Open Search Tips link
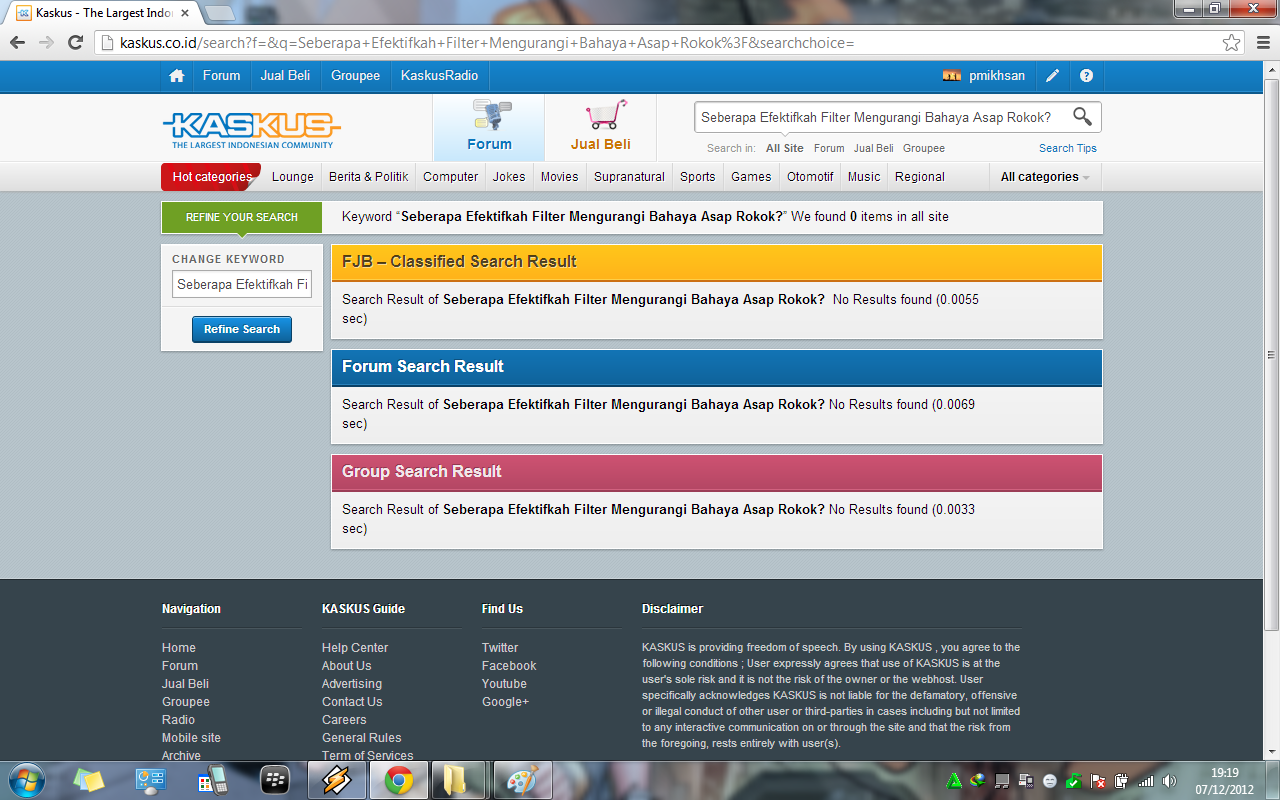Viewport: 1280px width, 800px height. point(1068,148)
